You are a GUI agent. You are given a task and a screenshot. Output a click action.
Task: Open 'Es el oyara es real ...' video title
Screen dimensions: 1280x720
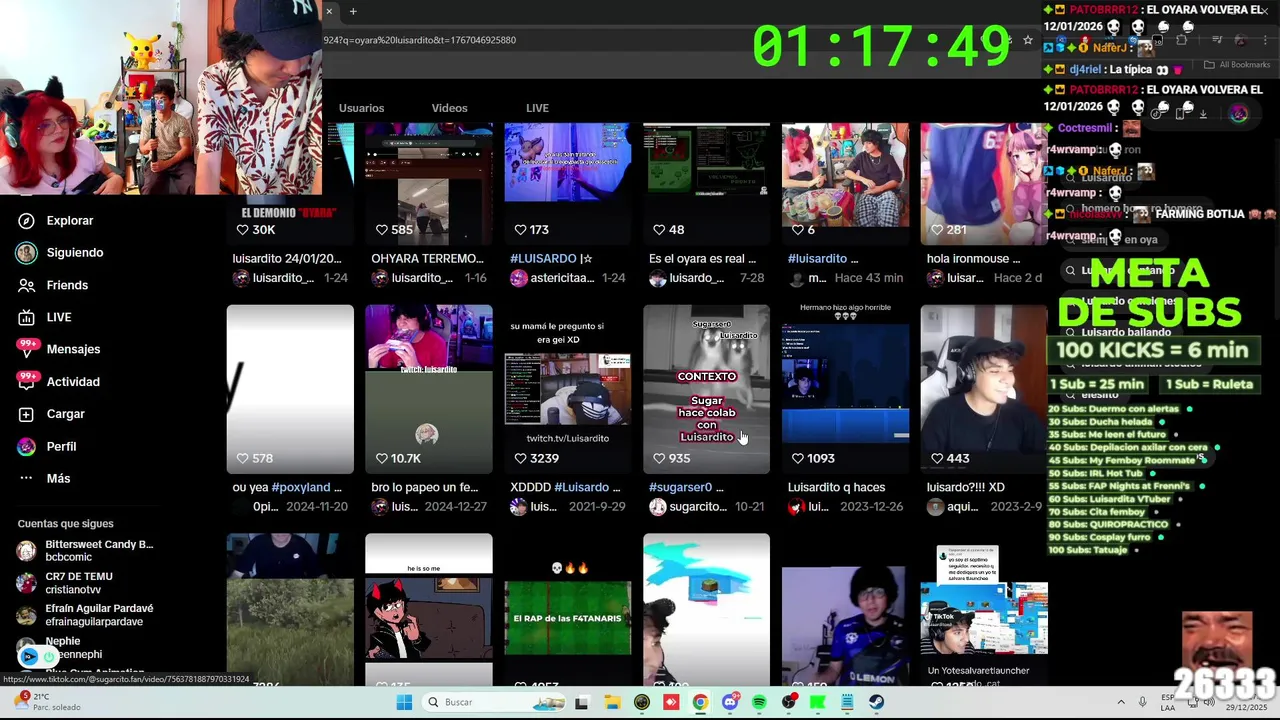[702, 259]
